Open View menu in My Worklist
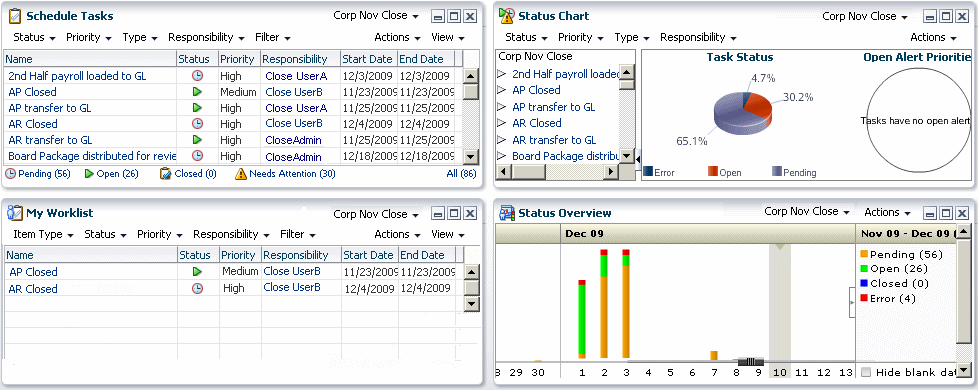 click(x=448, y=235)
